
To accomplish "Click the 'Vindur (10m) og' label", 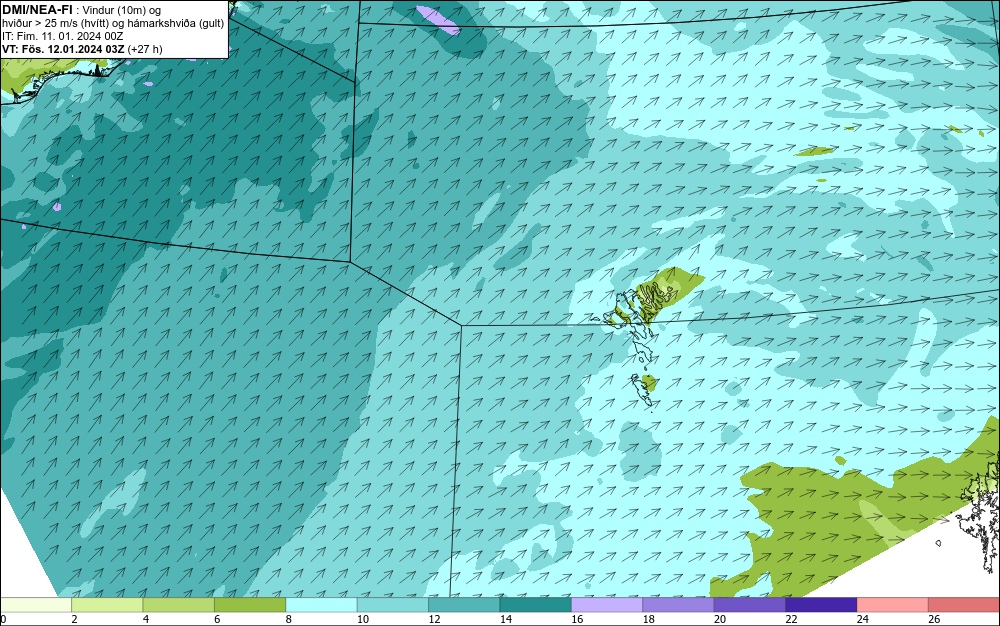I will click(121, 10).
